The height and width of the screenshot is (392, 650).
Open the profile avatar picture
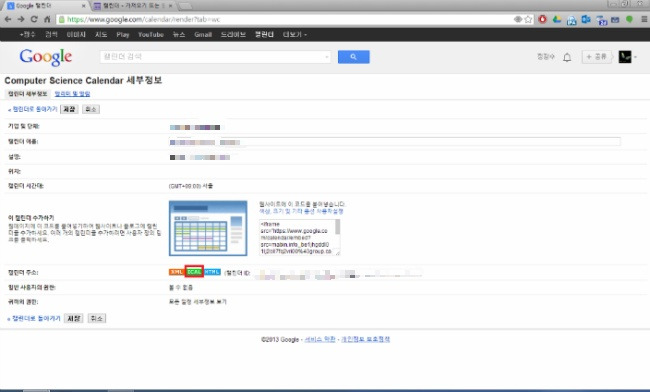(625, 57)
